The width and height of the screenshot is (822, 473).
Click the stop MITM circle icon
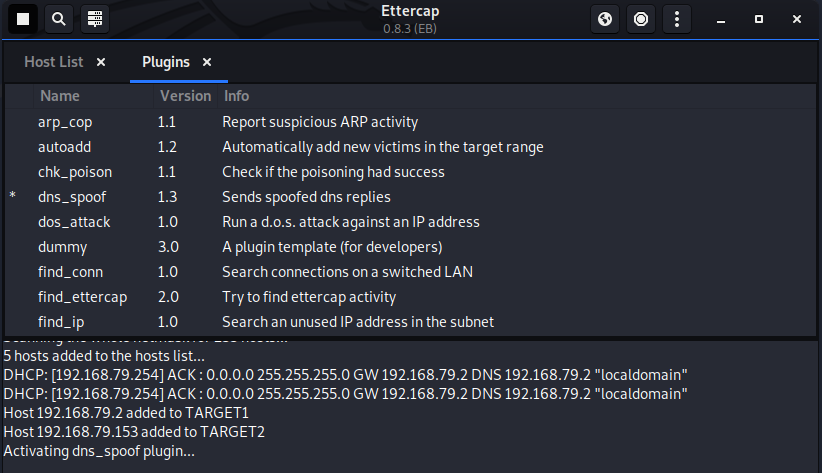(641, 19)
